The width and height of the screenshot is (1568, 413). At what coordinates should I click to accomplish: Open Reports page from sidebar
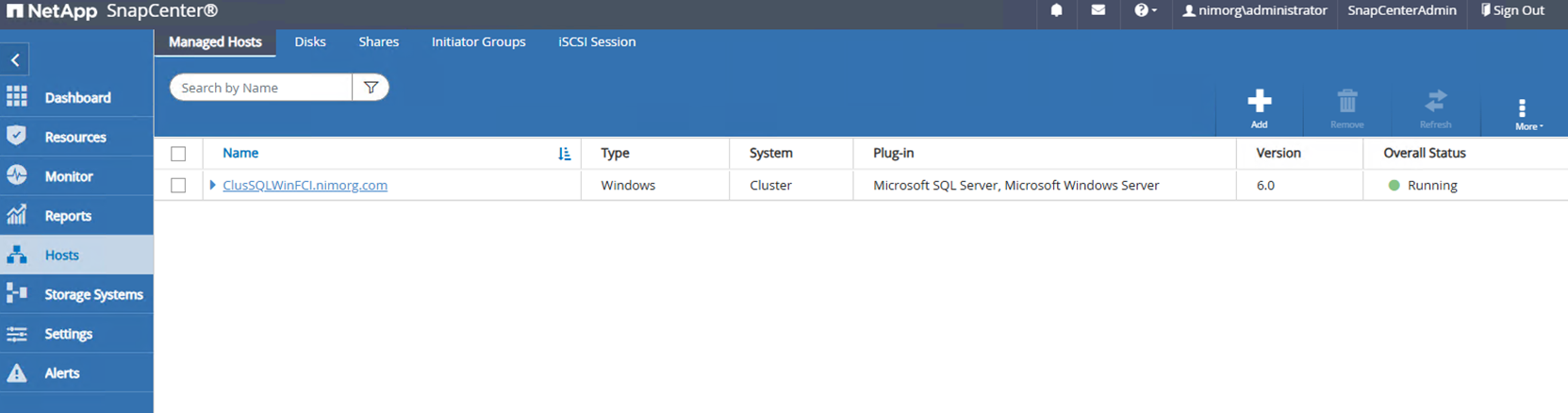click(x=68, y=216)
